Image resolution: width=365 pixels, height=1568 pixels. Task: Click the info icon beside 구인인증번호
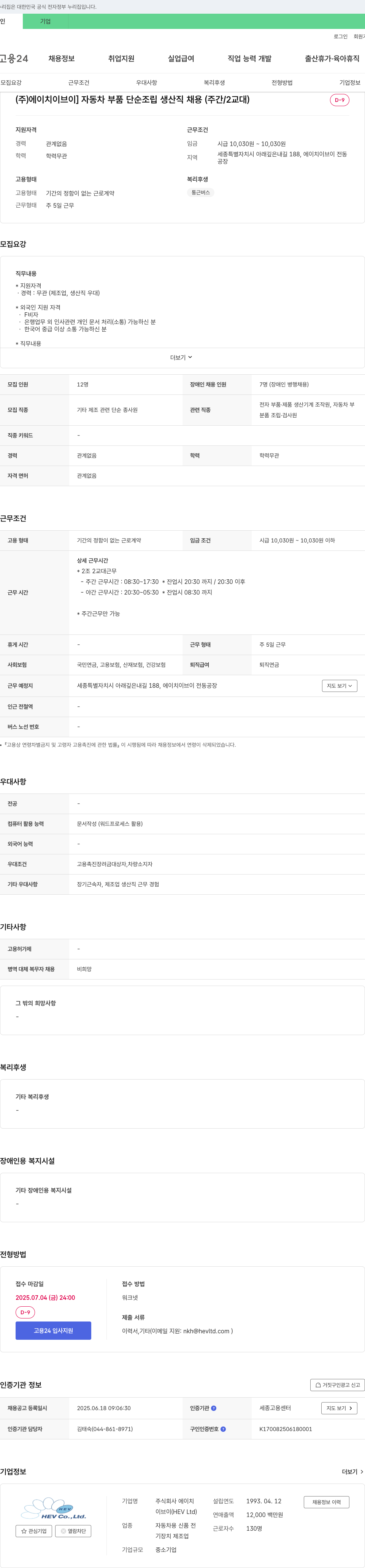[x=223, y=1429]
